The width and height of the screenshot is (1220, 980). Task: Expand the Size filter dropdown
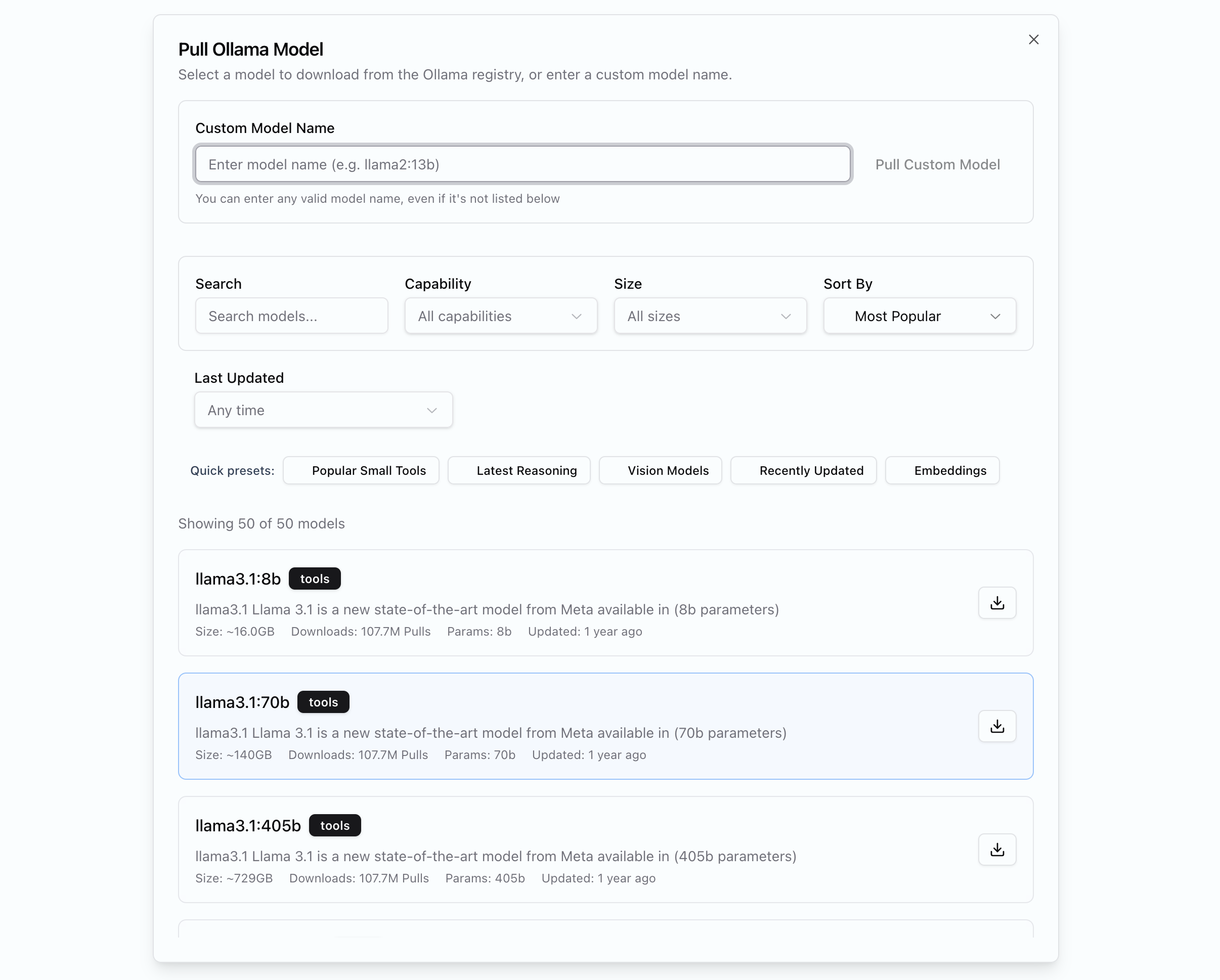point(710,316)
